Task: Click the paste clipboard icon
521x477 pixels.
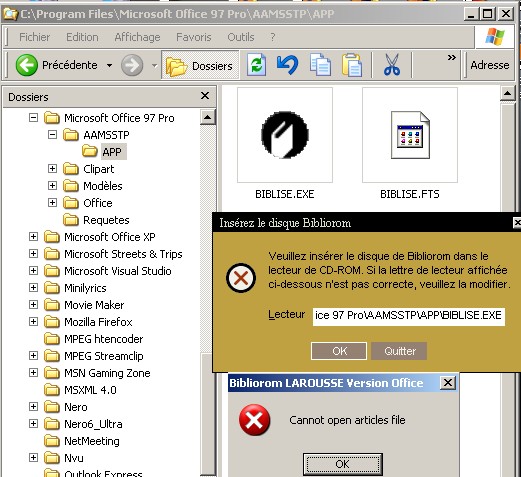Action: pyautogui.click(x=352, y=65)
